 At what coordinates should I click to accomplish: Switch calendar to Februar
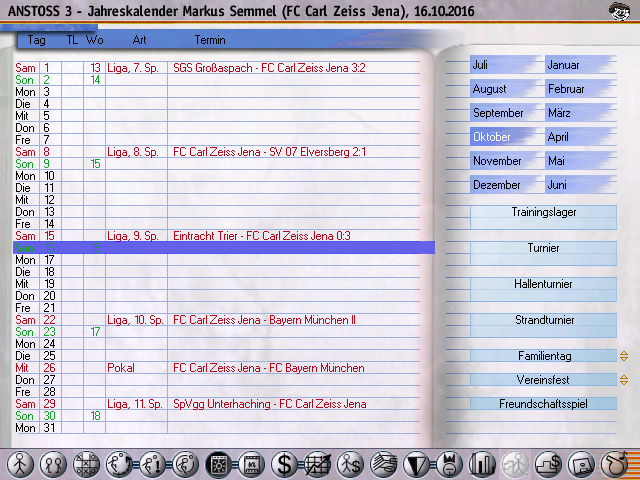pyautogui.click(x=580, y=89)
